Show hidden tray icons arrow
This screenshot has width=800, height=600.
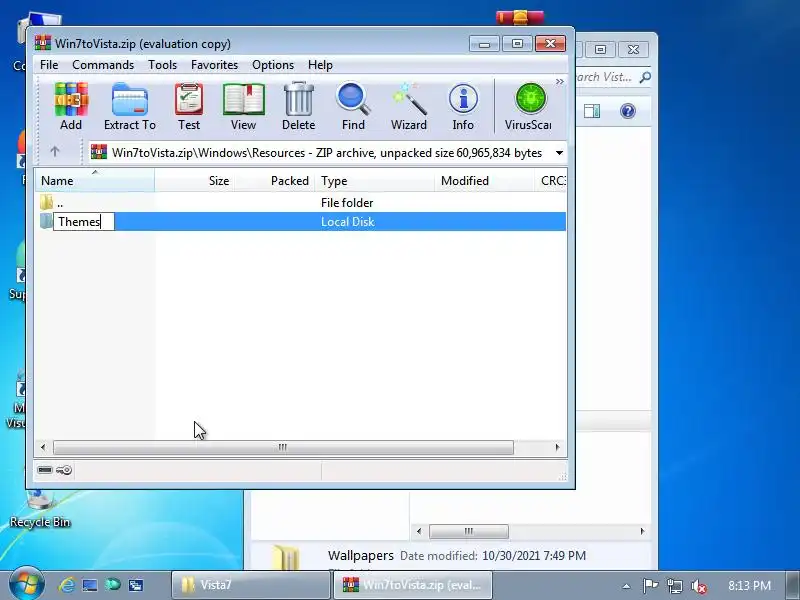coord(627,586)
